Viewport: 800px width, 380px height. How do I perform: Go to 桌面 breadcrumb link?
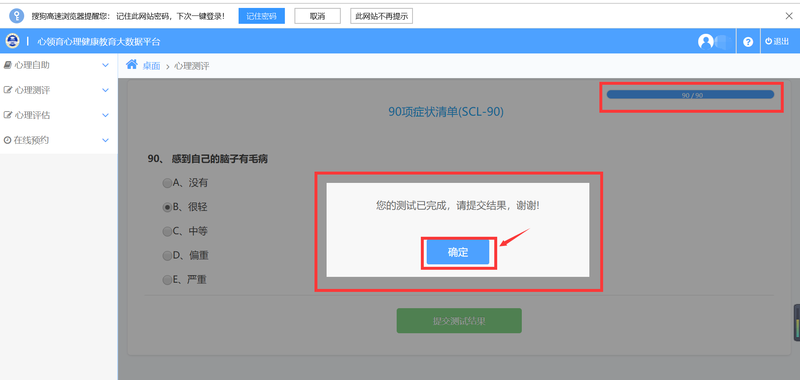click(x=151, y=66)
